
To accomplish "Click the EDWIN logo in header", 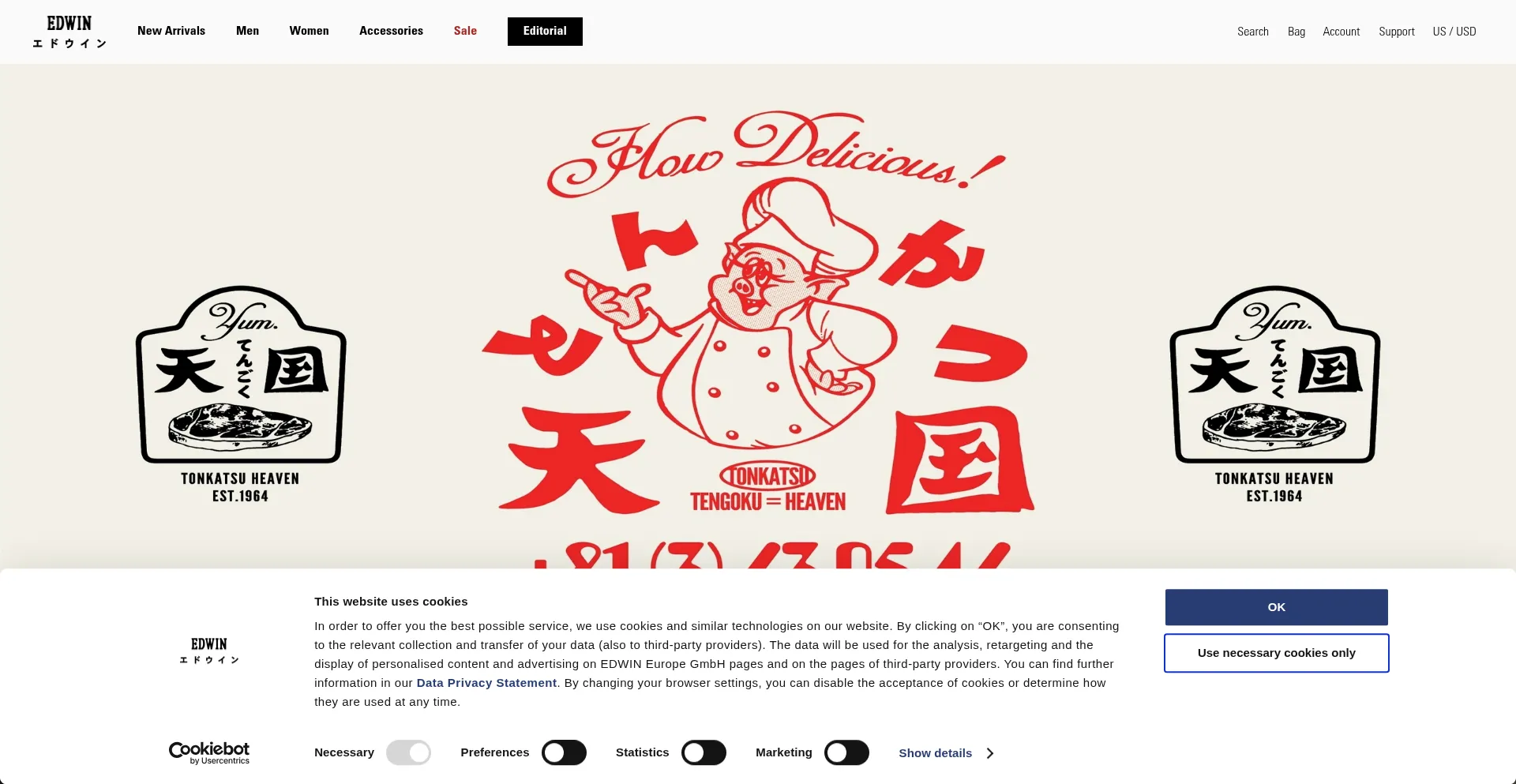I will point(69,32).
